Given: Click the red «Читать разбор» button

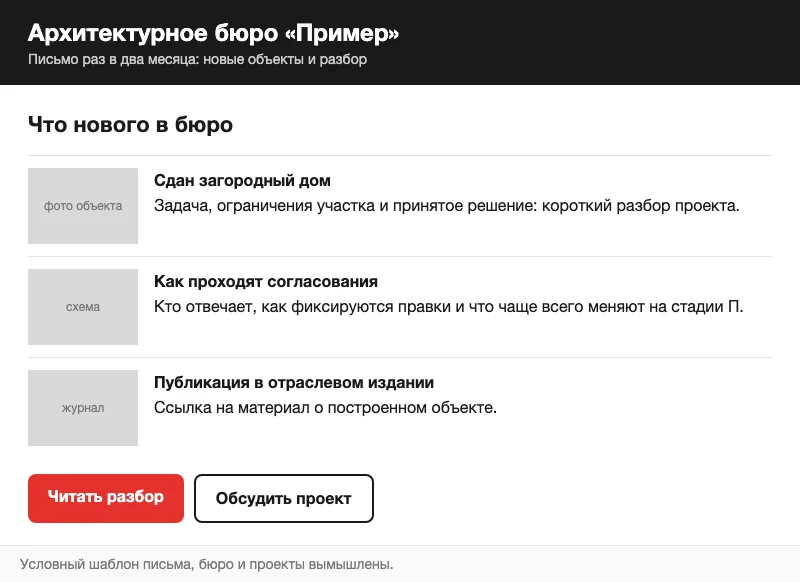Looking at the screenshot, I should click(x=106, y=498).
